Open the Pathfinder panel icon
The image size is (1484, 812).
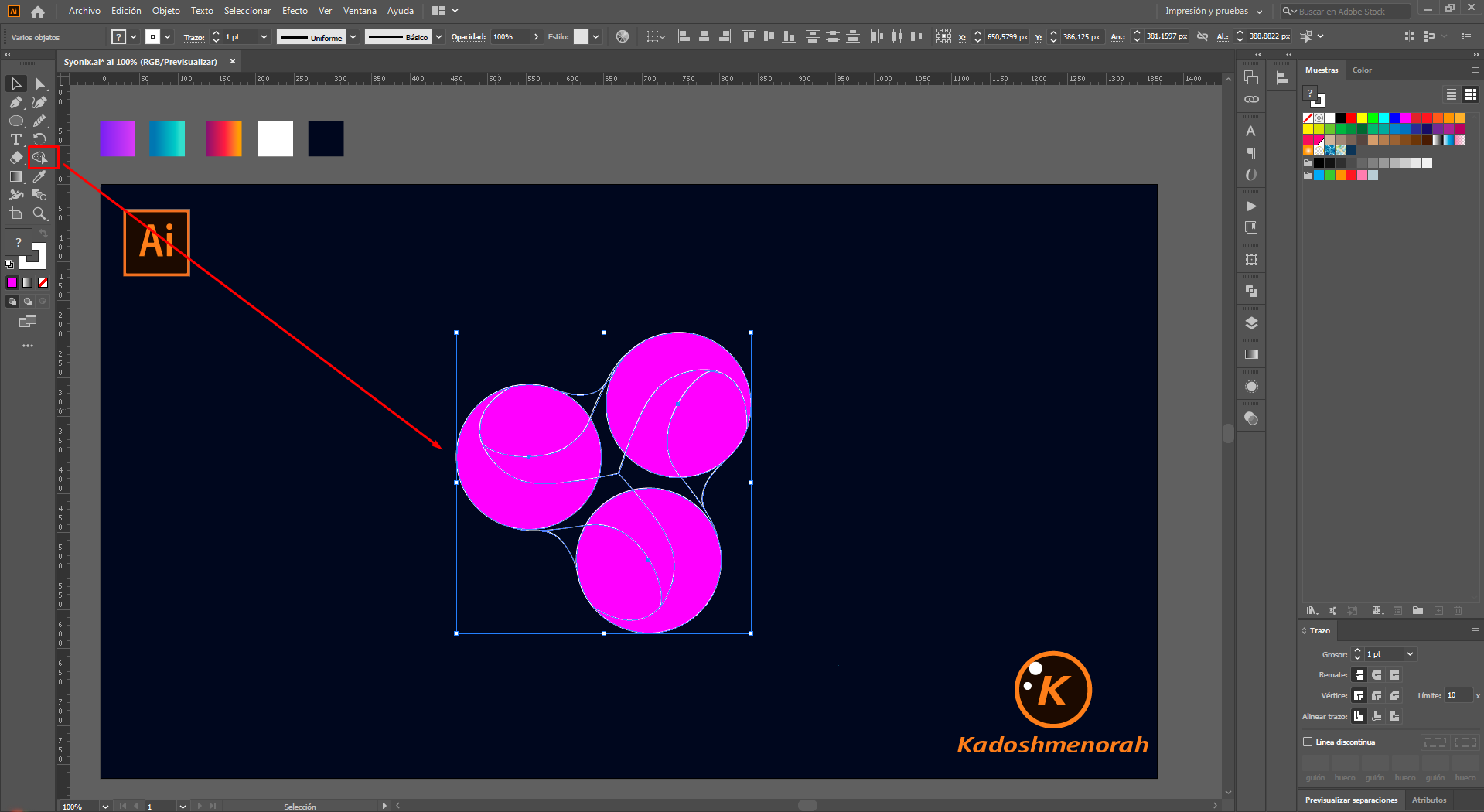click(x=1251, y=292)
